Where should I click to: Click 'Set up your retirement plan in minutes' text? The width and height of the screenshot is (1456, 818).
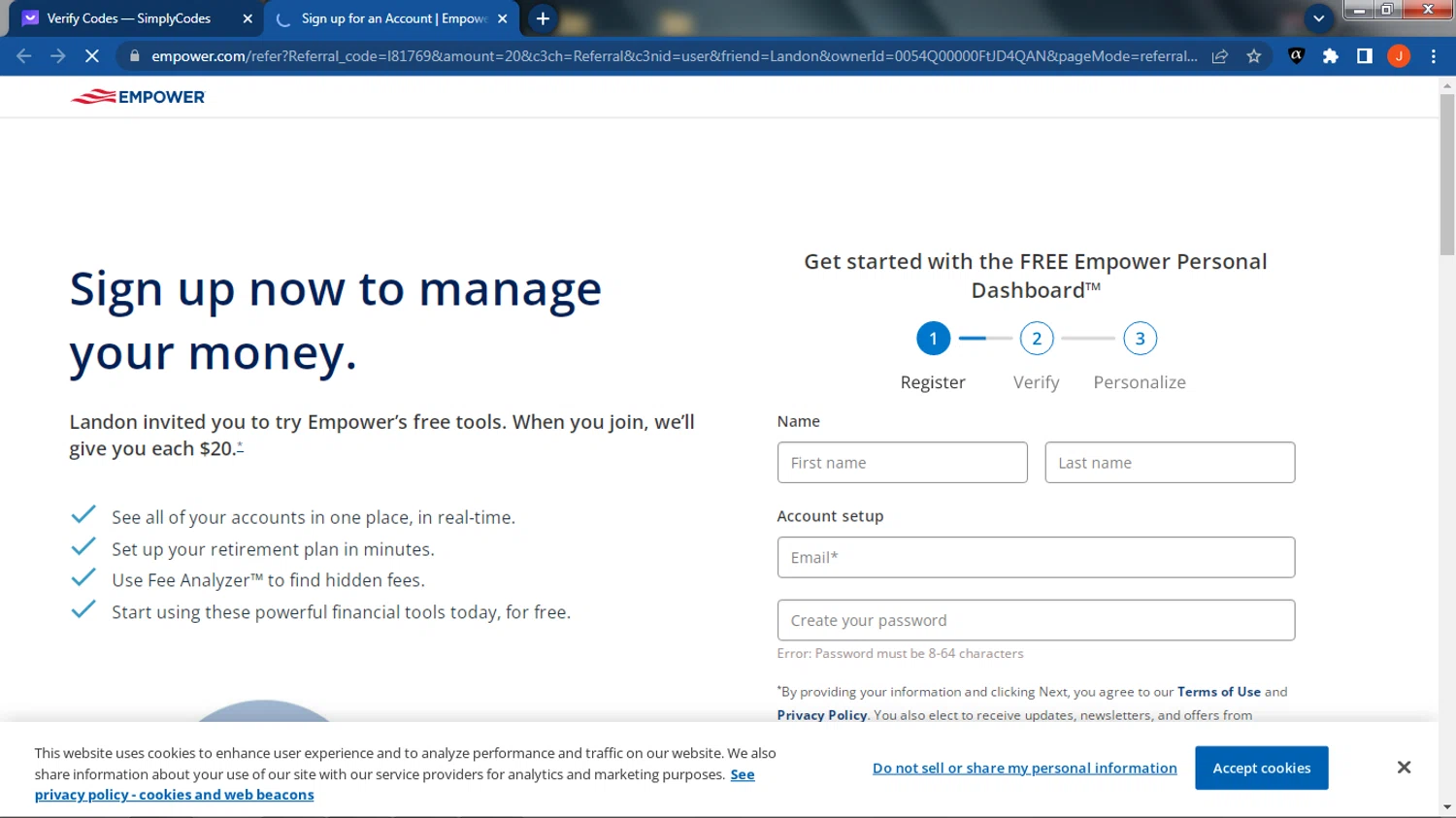(273, 549)
